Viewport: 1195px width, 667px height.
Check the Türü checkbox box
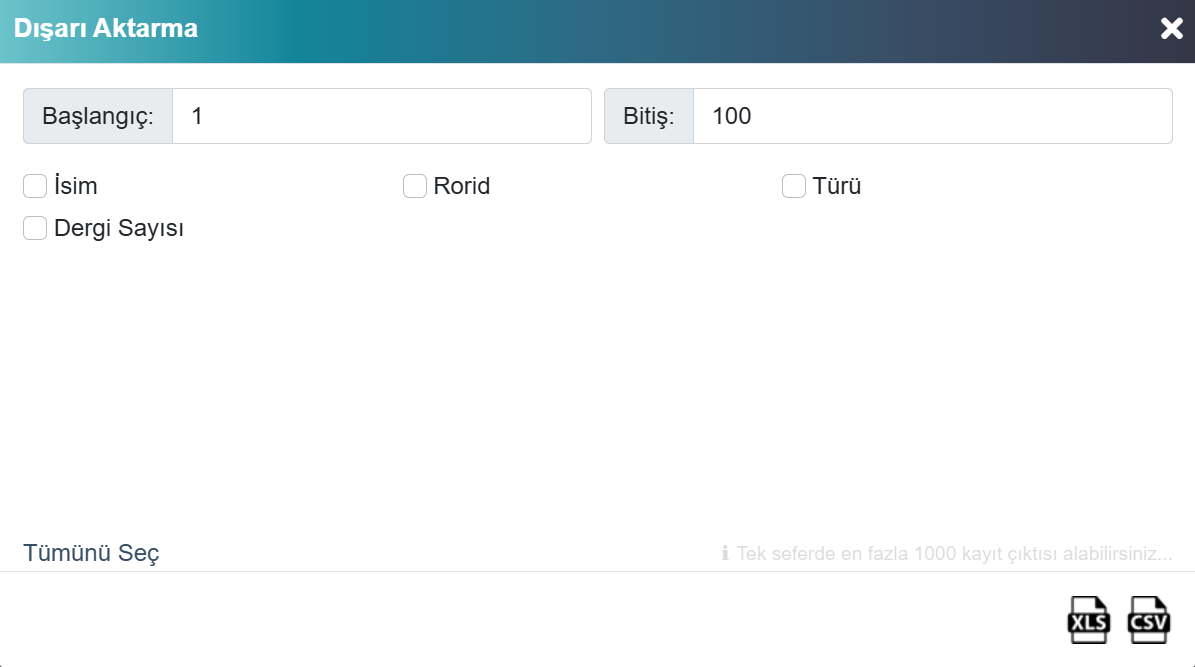pyautogui.click(x=794, y=186)
